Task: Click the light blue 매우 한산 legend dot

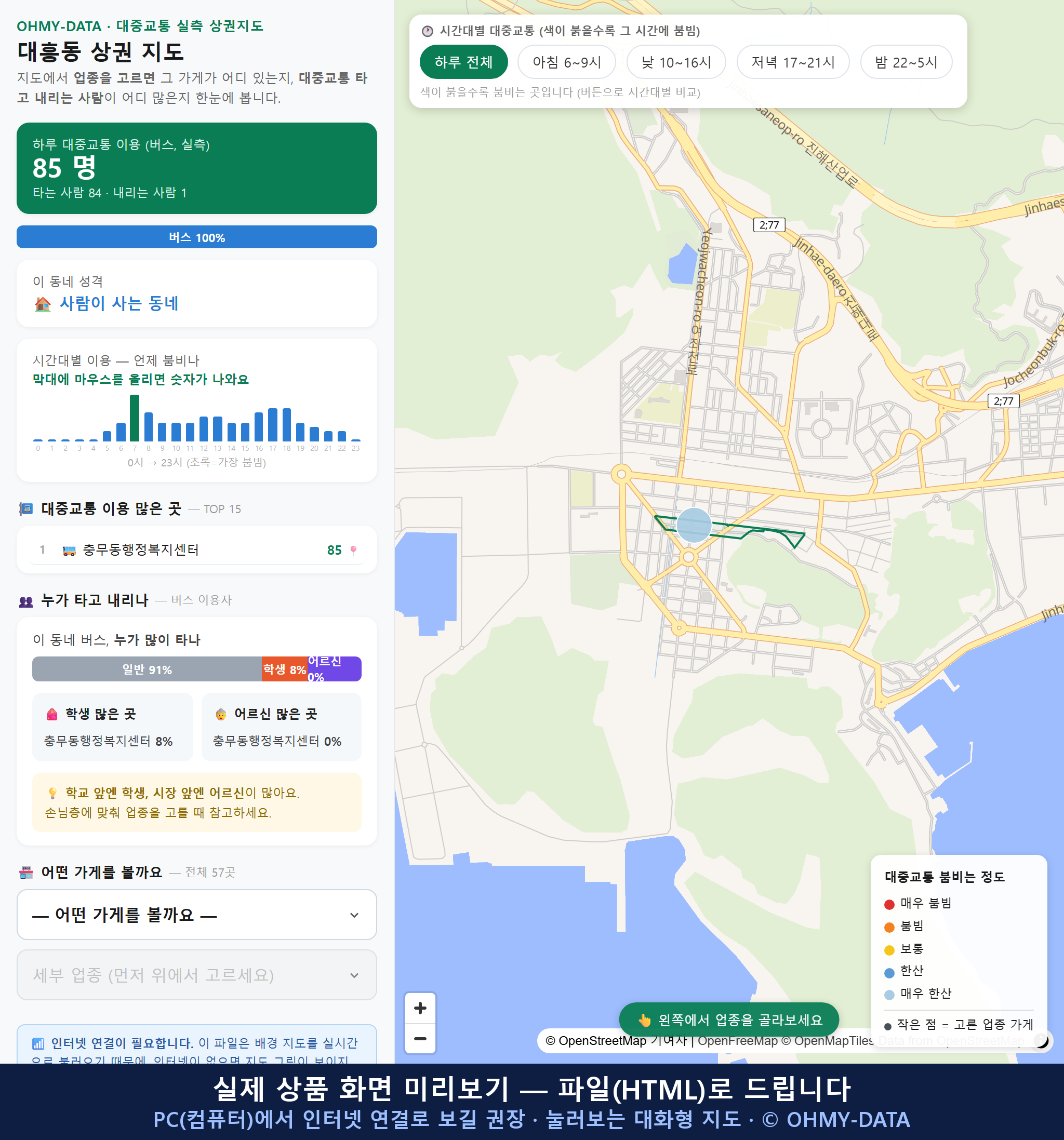Action: pyautogui.click(x=889, y=995)
